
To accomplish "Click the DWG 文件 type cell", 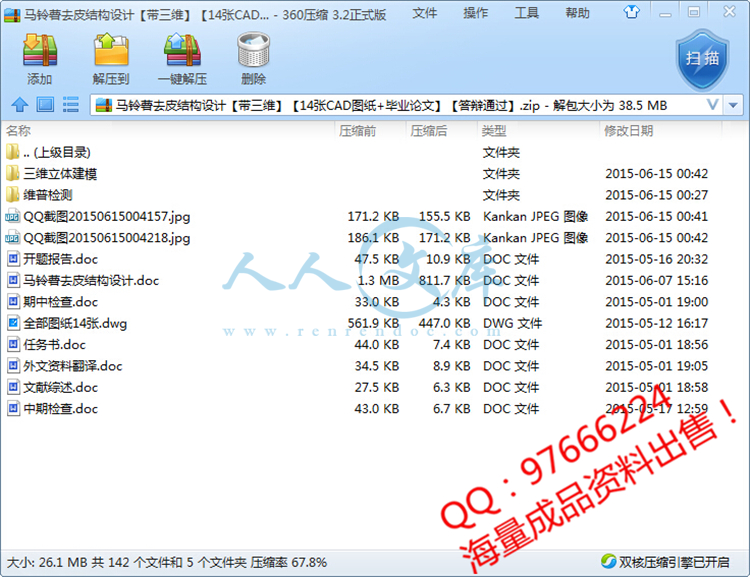I will tap(512, 323).
